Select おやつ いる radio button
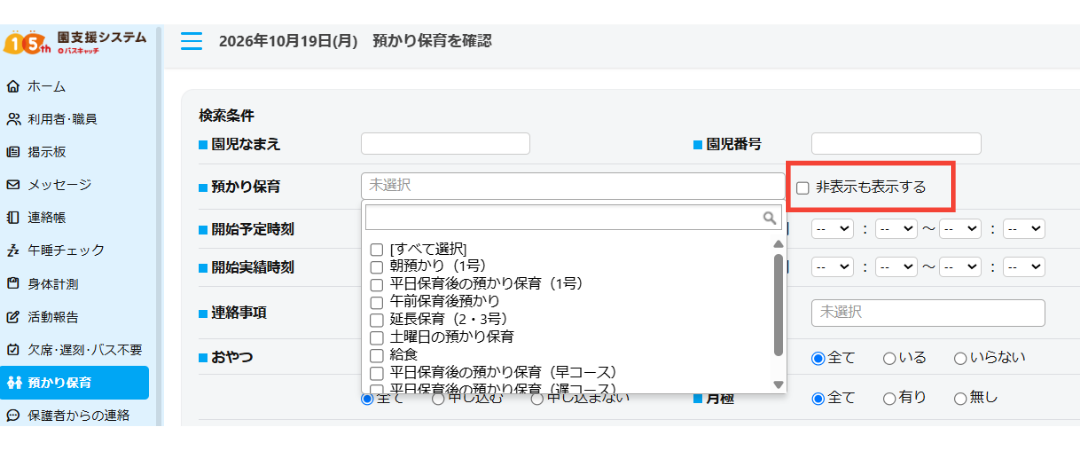 click(889, 358)
